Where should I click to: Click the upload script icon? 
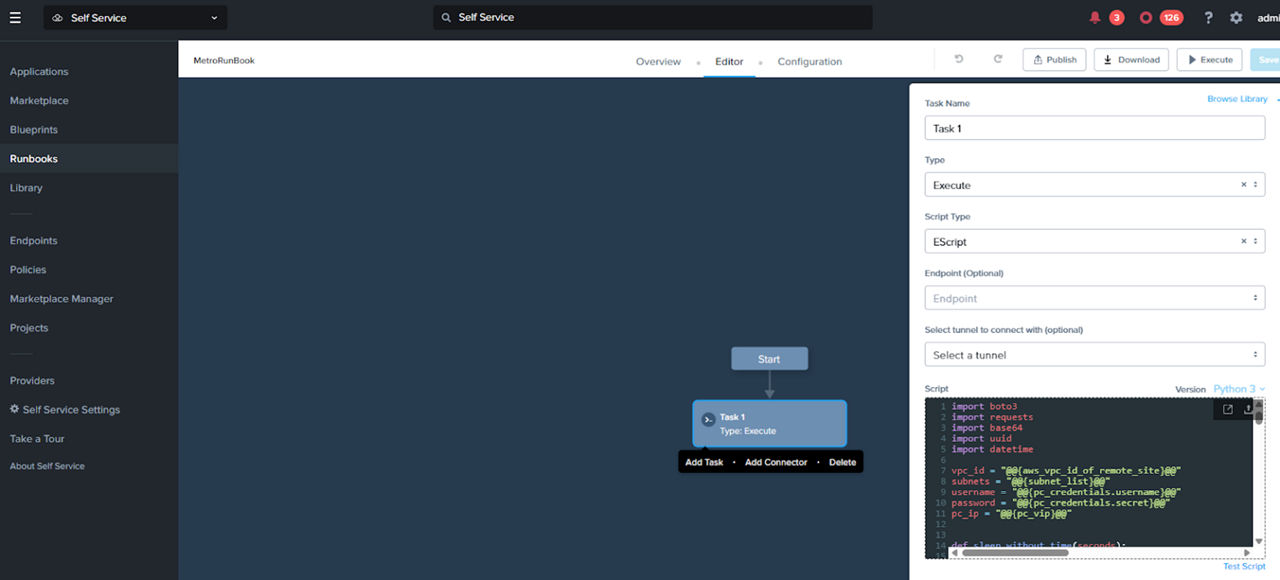1248,409
